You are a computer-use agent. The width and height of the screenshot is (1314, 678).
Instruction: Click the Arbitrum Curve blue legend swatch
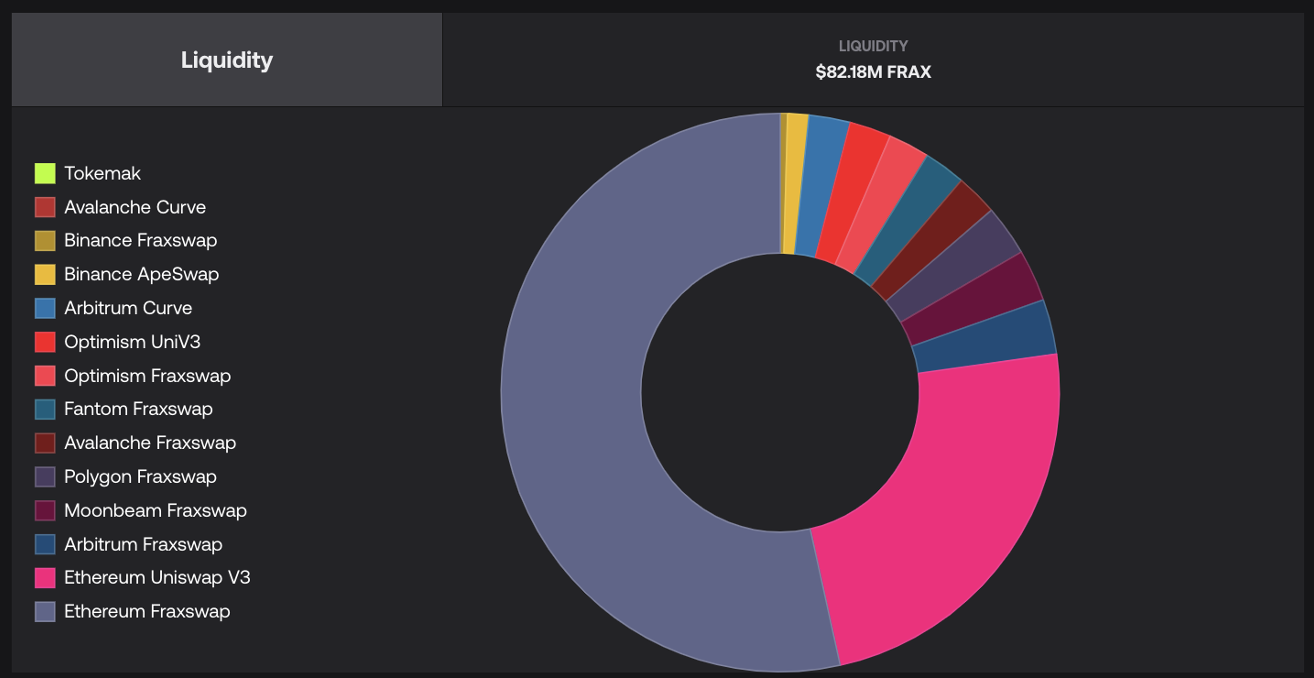pyautogui.click(x=45, y=308)
